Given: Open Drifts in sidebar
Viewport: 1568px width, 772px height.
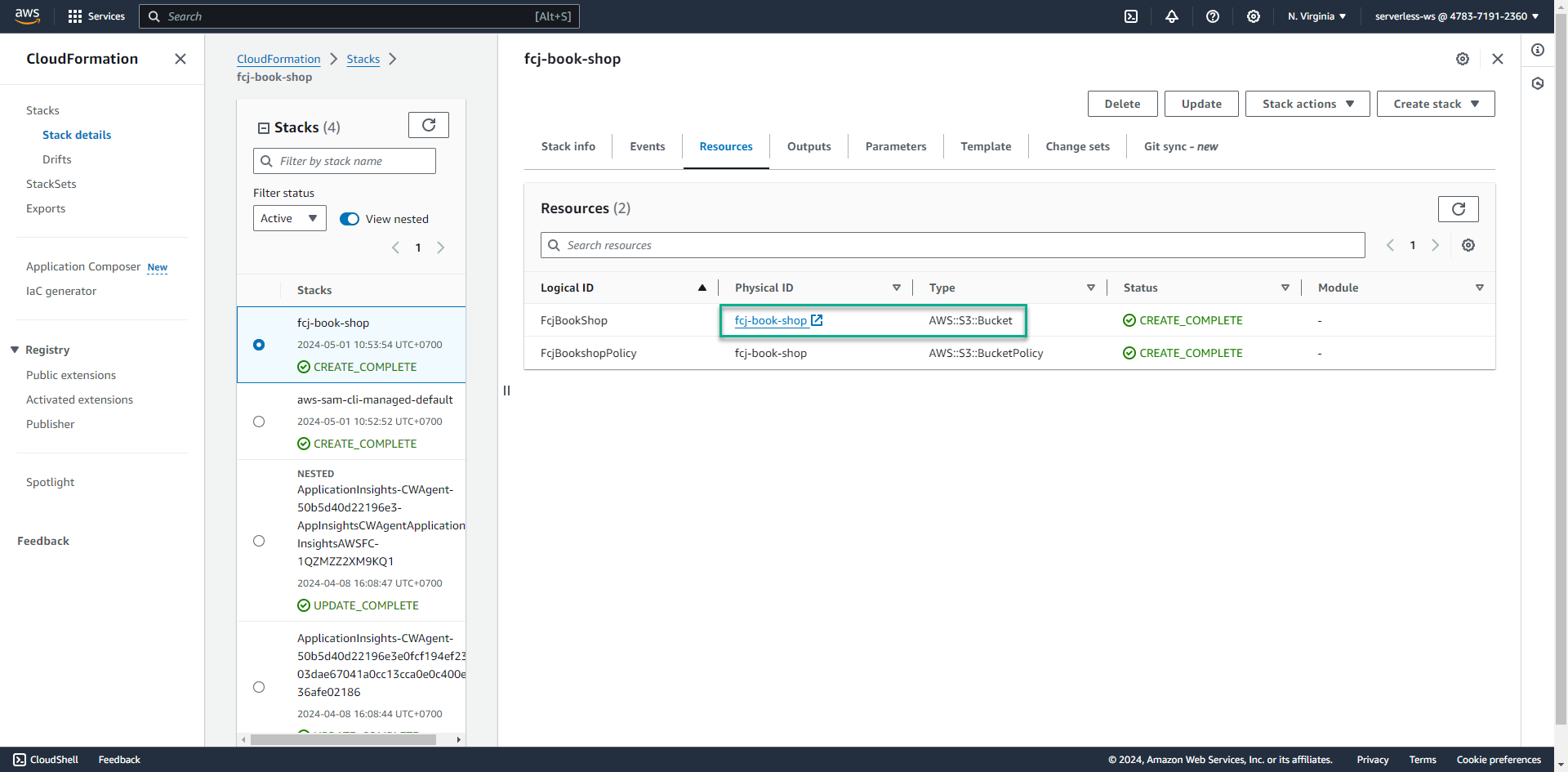Looking at the screenshot, I should 57,159.
